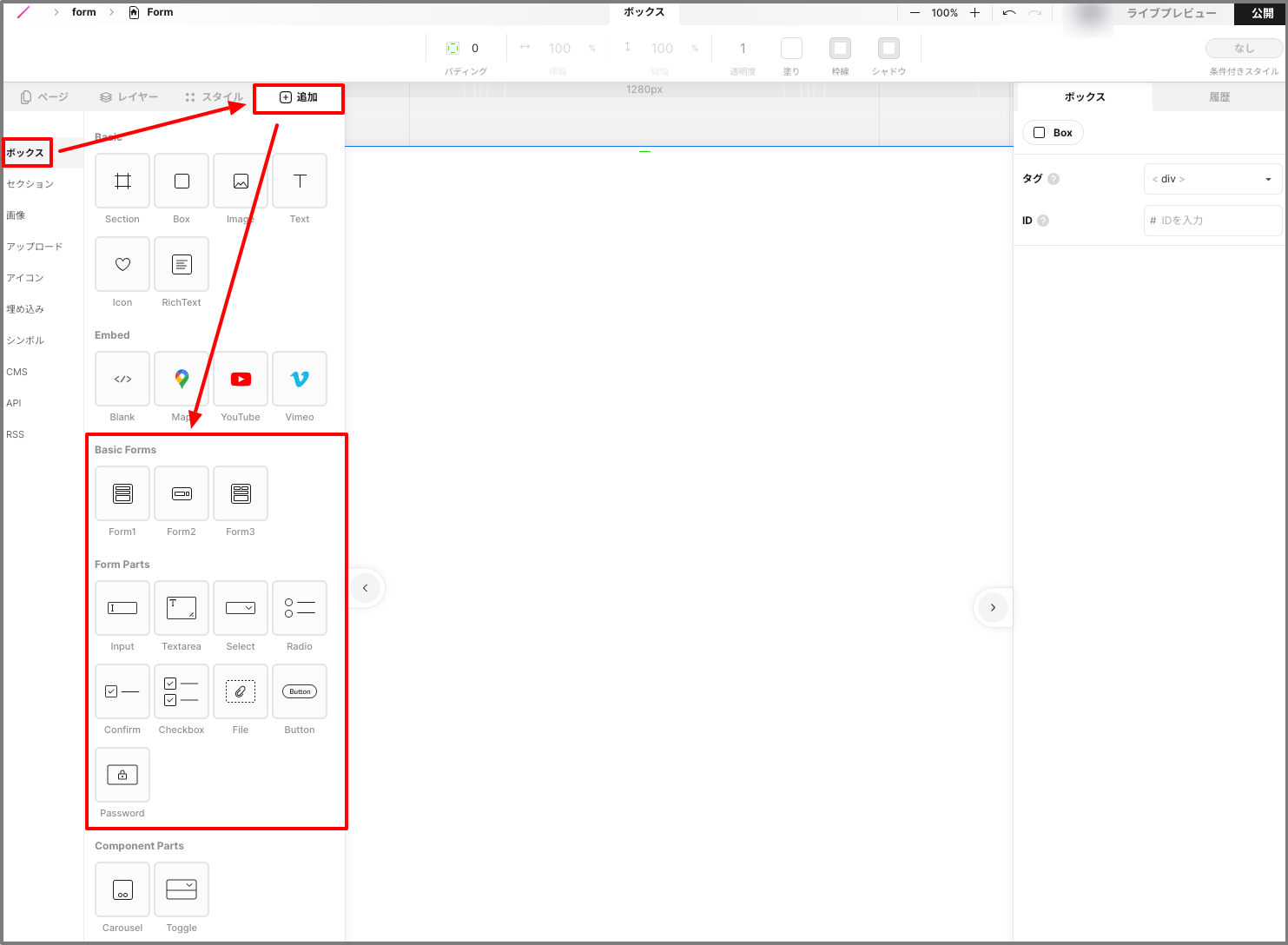Add a Carousel component

[122, 889]
